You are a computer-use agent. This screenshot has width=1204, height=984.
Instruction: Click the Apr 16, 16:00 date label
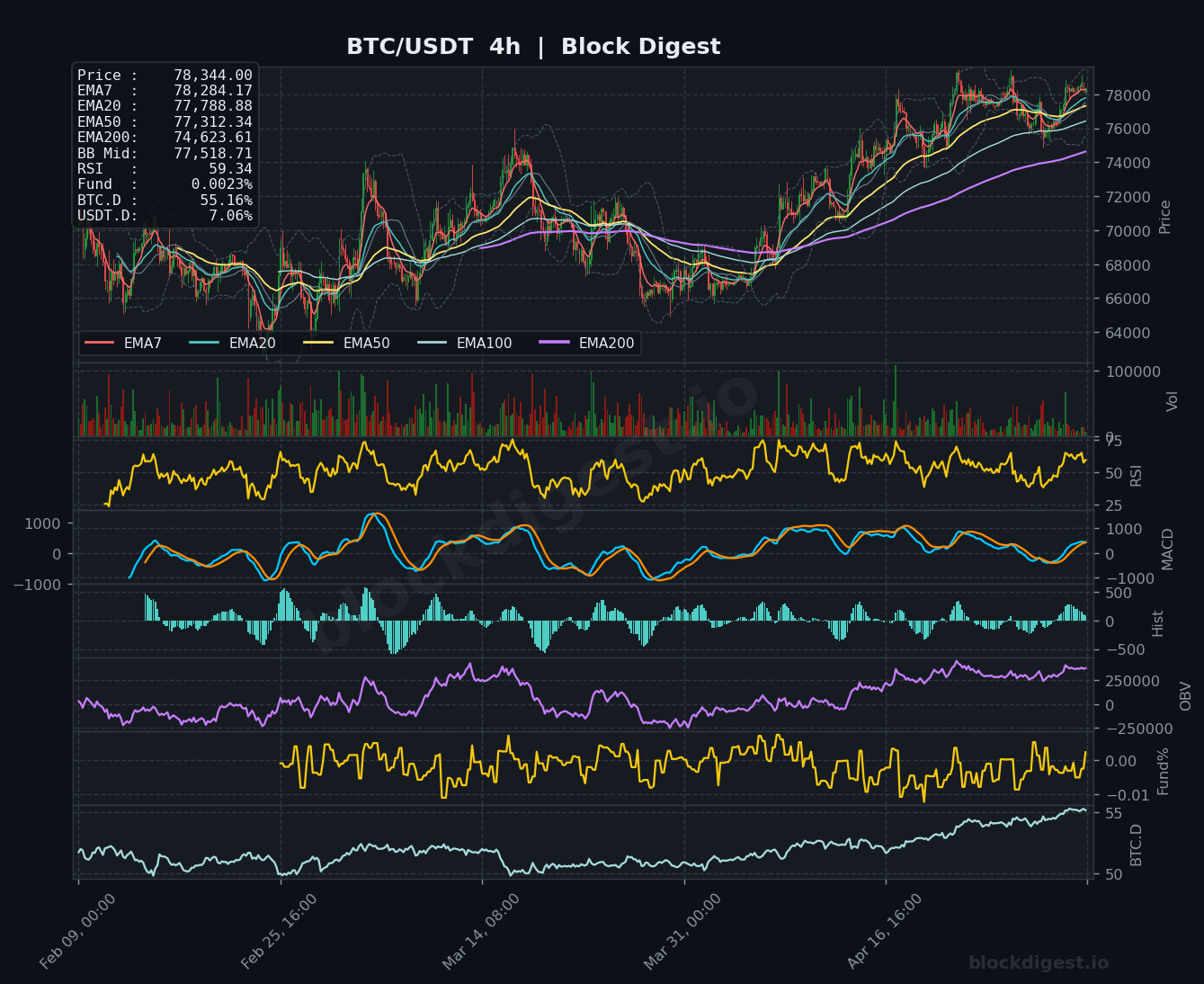(x=886, y=932)
